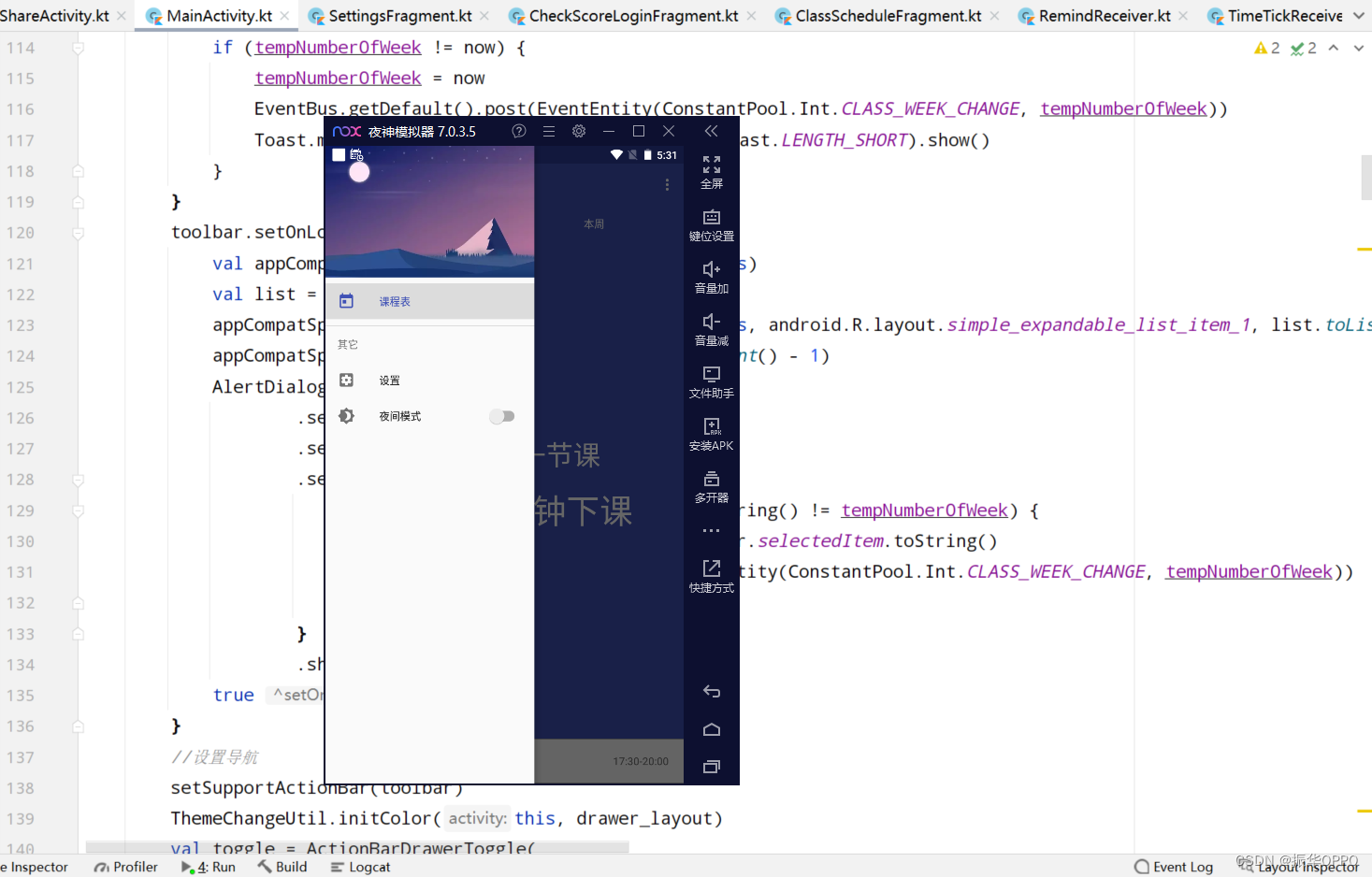
Task: Close the SettingsFragment.kt tab
Action: [x=484, y=16]
